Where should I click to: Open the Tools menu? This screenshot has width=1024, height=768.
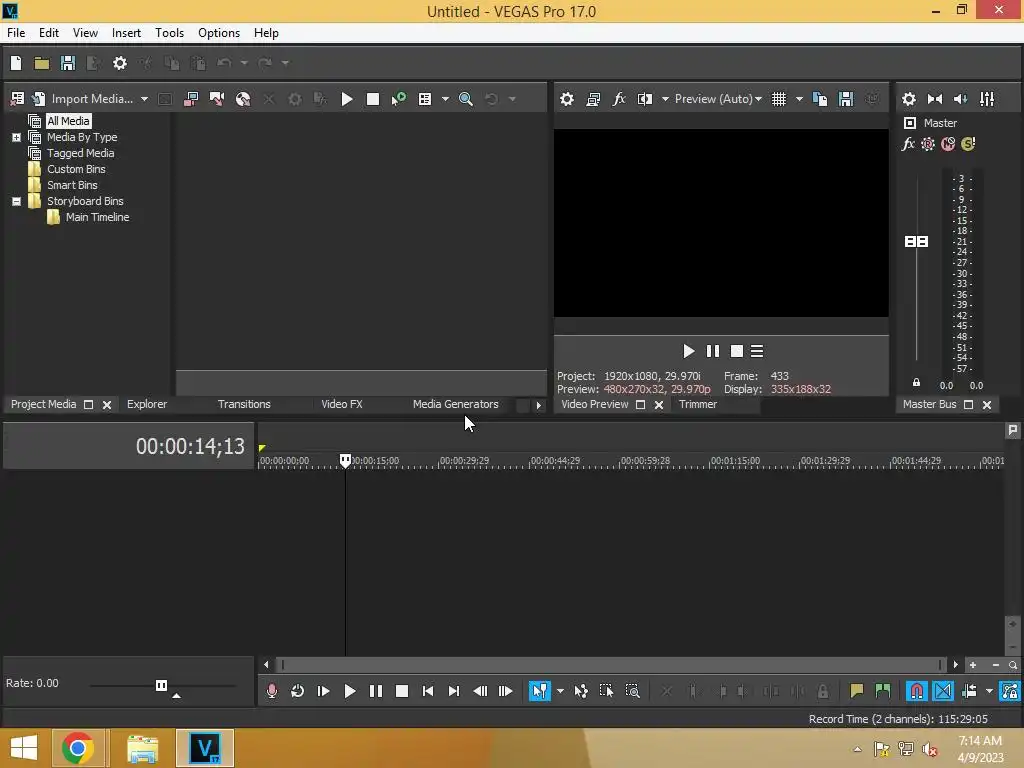point(169,33)
